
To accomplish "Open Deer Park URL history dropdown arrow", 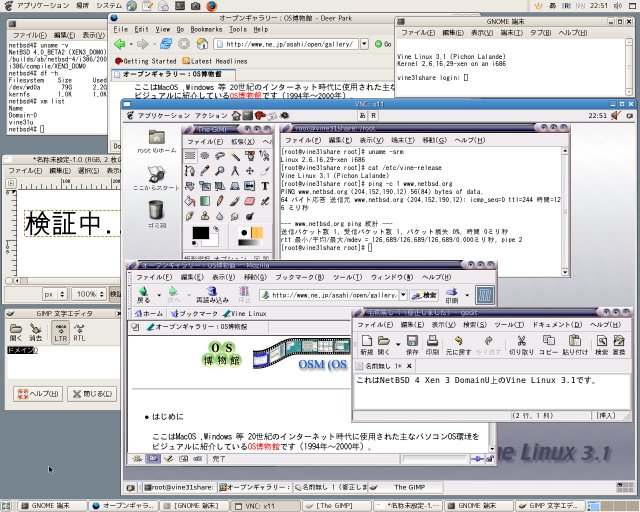I will tap(364, 44).
